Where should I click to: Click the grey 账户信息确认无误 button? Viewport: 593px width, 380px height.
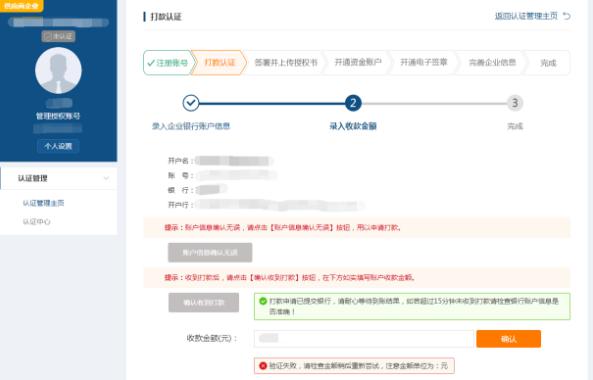click(x=210, y=252)
